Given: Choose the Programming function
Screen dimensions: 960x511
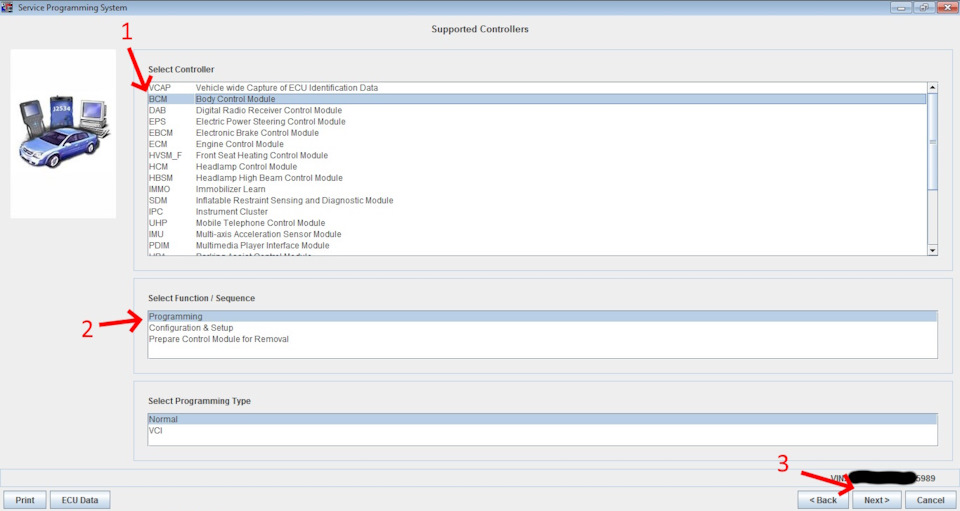Looking at the screenshot, I should point(542,316).
